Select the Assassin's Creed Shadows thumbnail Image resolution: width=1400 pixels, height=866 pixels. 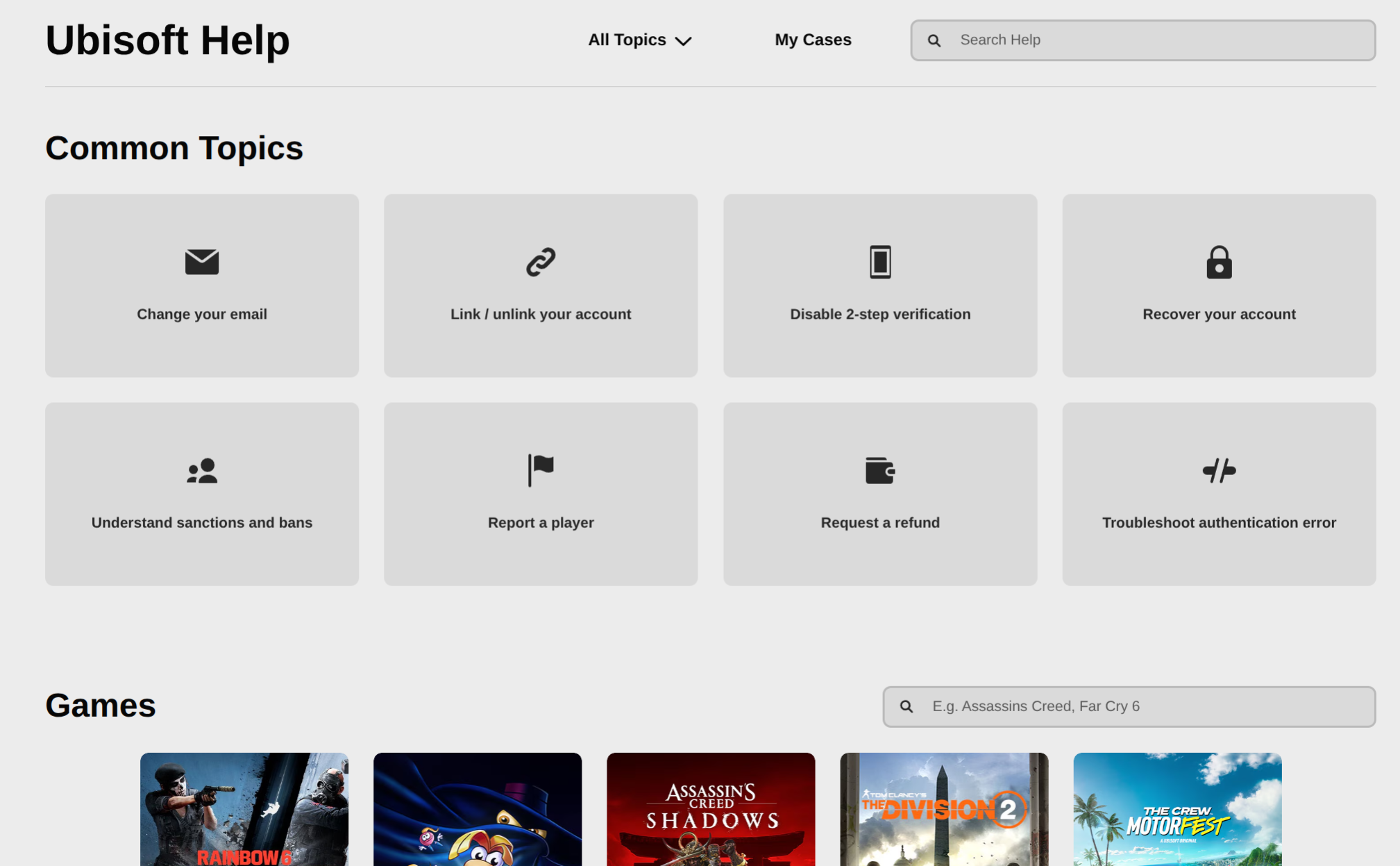point(711,809)
